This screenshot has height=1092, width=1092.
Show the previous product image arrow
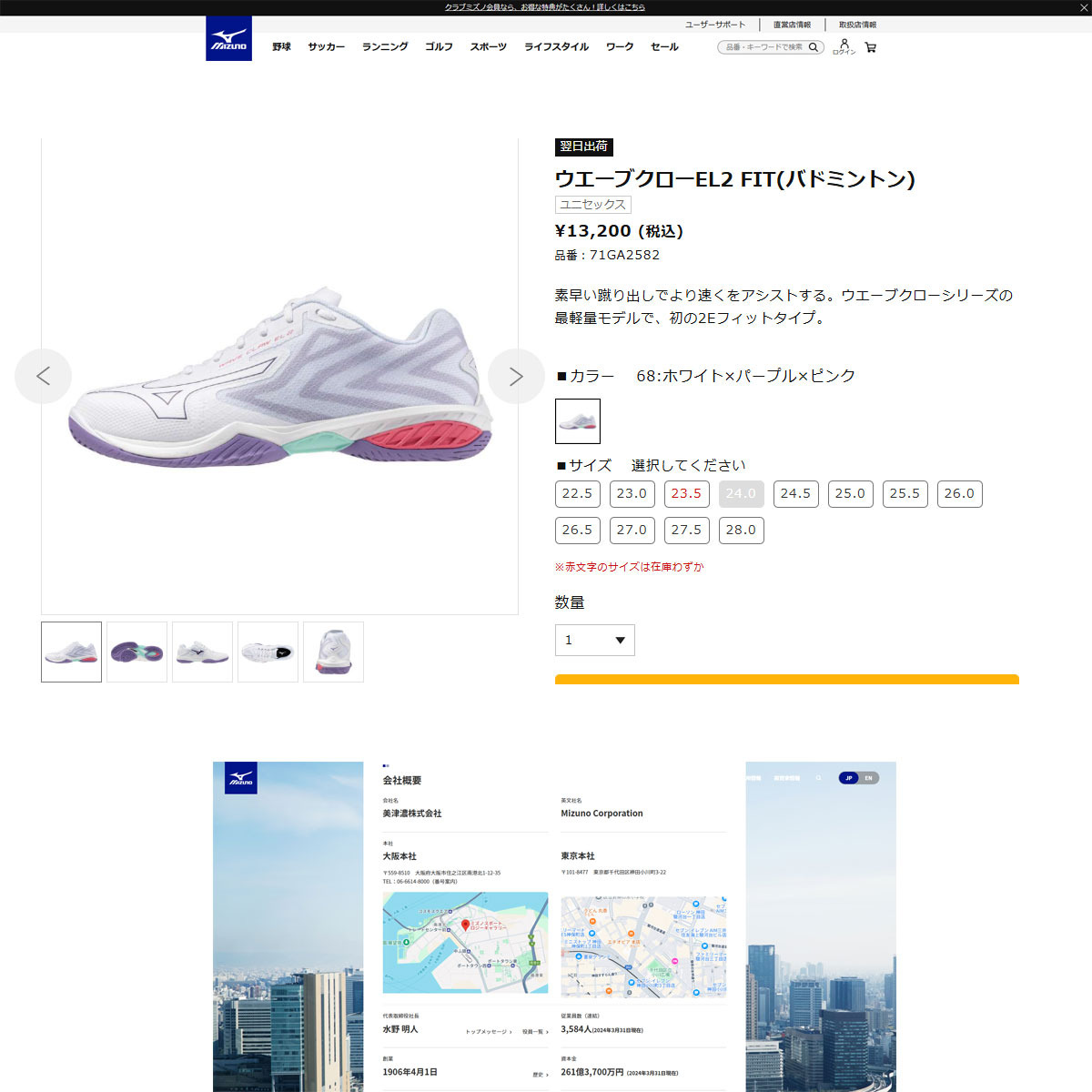click(43, 376)
